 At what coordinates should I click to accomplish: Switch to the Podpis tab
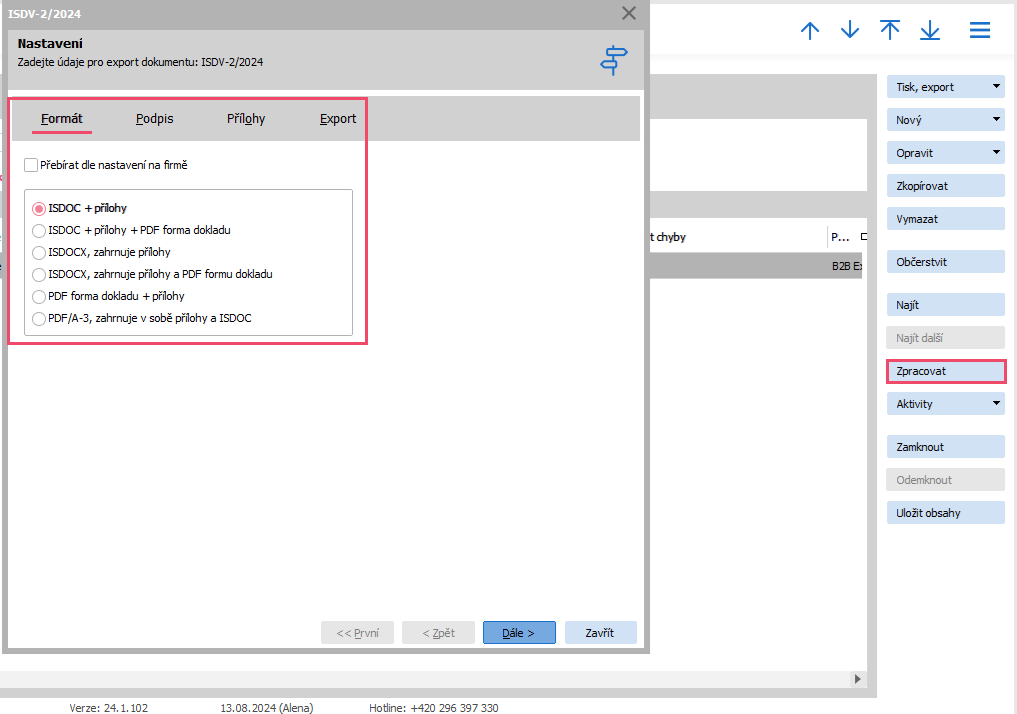pos(155,118)
